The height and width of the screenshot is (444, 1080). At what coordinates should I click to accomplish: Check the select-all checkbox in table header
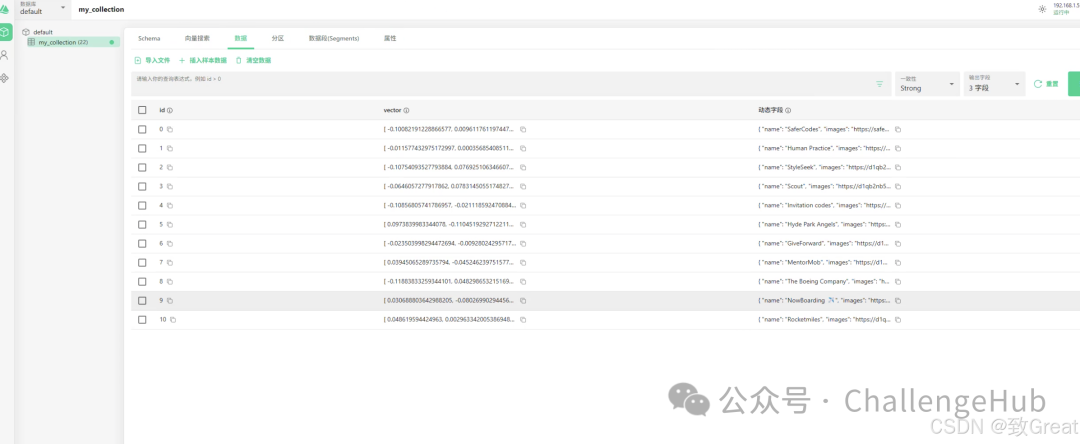pos(142,110)
